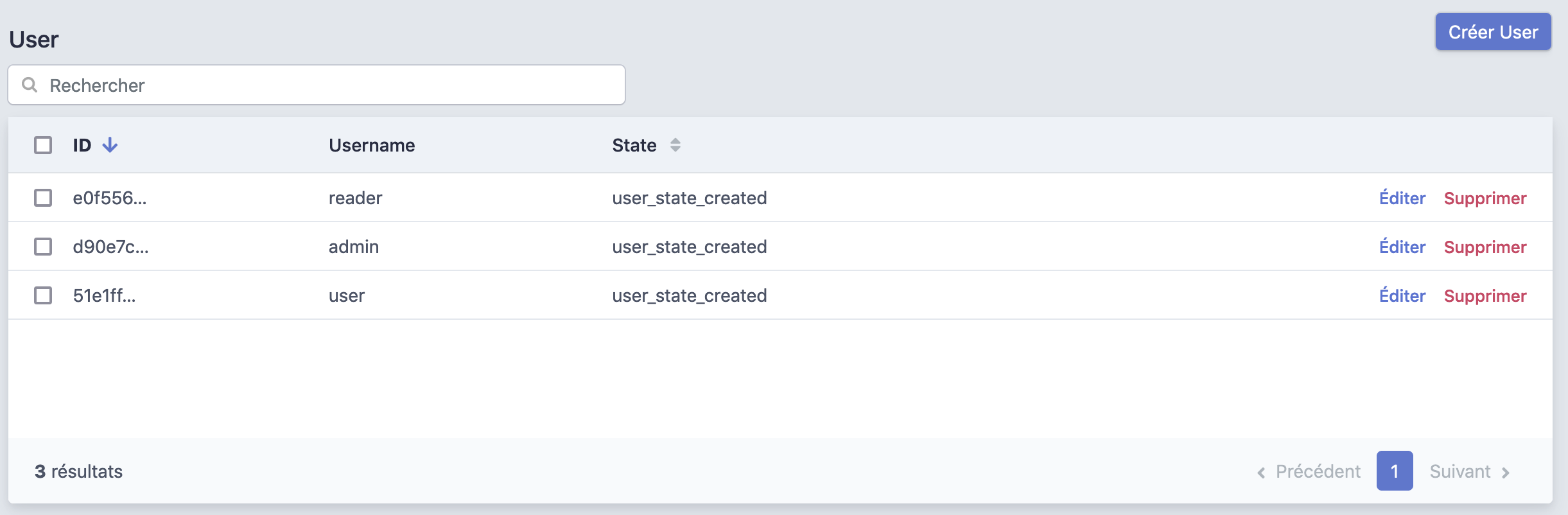
Task: Open Éditer for the admin user
Action: [1402, 247]
